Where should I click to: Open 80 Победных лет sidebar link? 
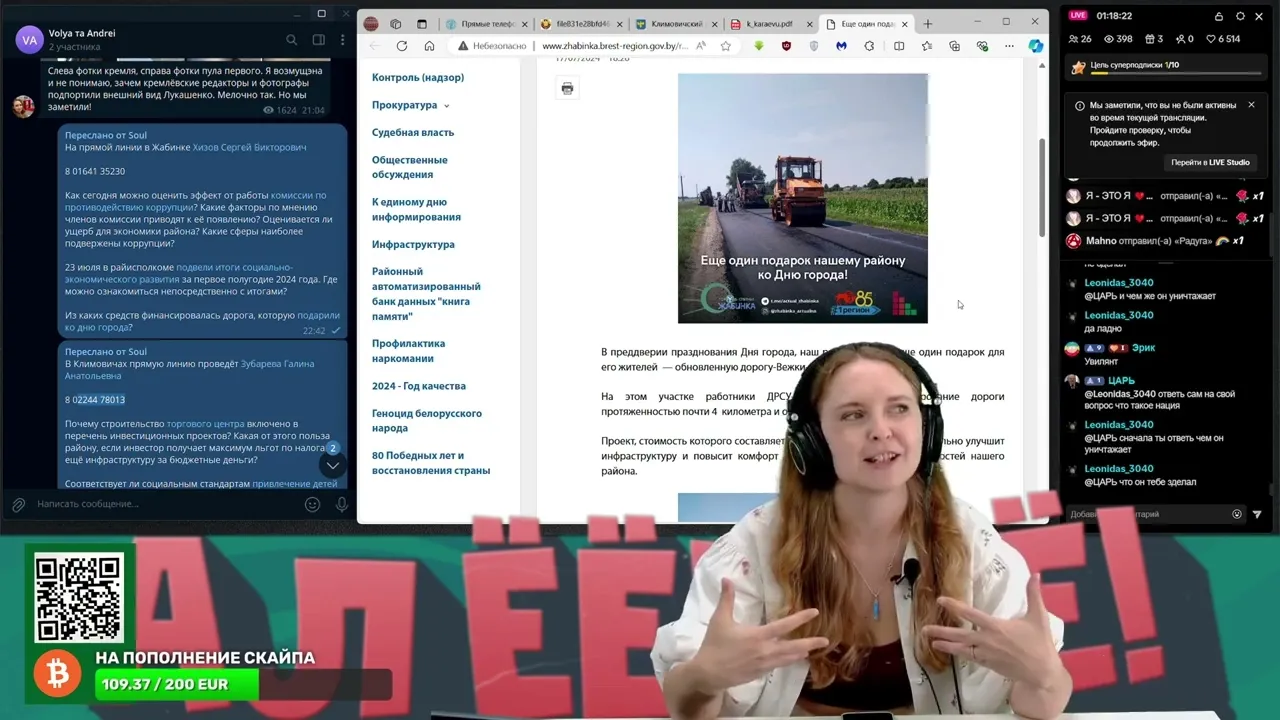pos(431,463)
